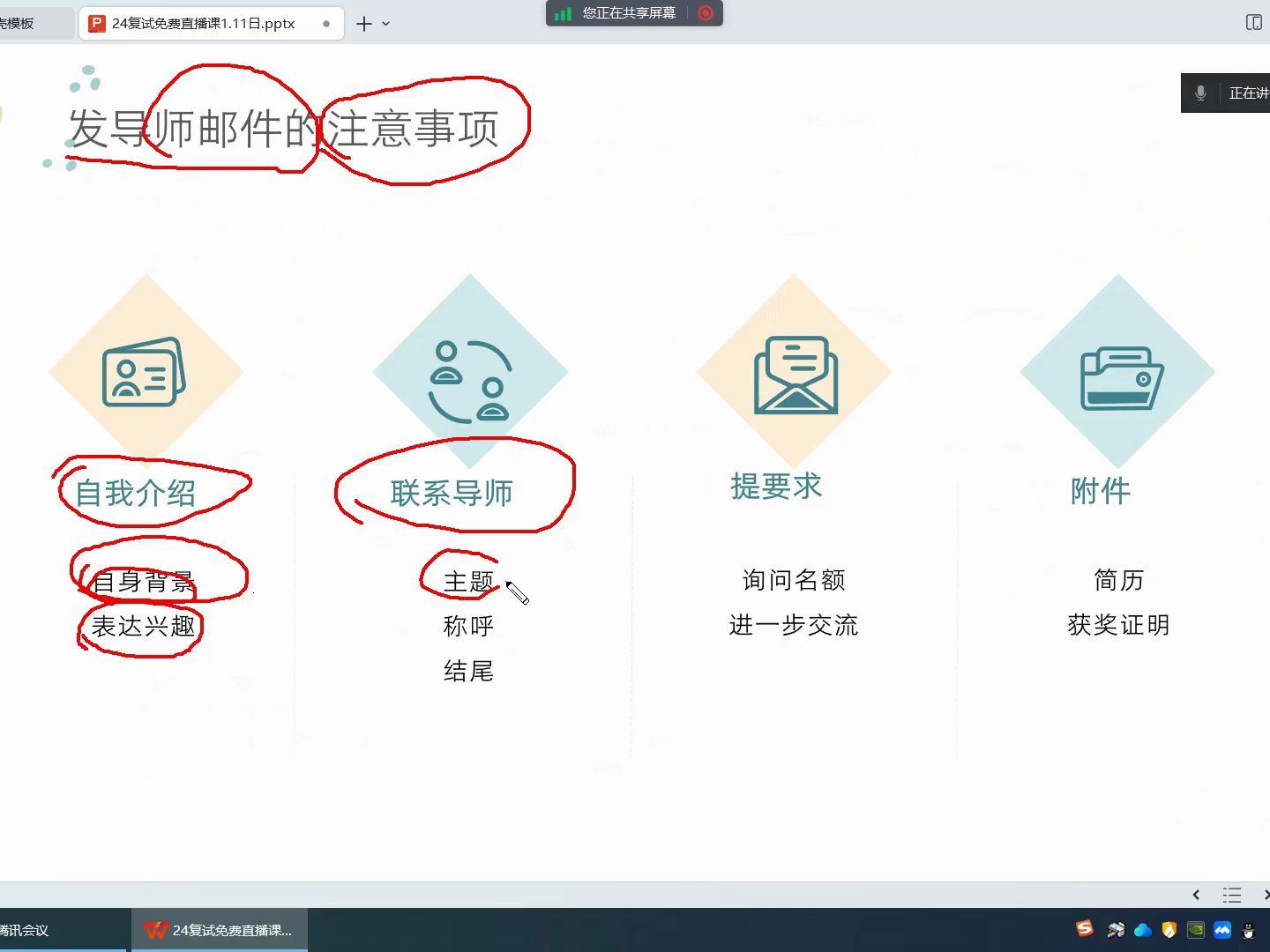Open the slide list outline icon
The width and height of the screenshot is (1270, 952).
[x=1232, y=895]
